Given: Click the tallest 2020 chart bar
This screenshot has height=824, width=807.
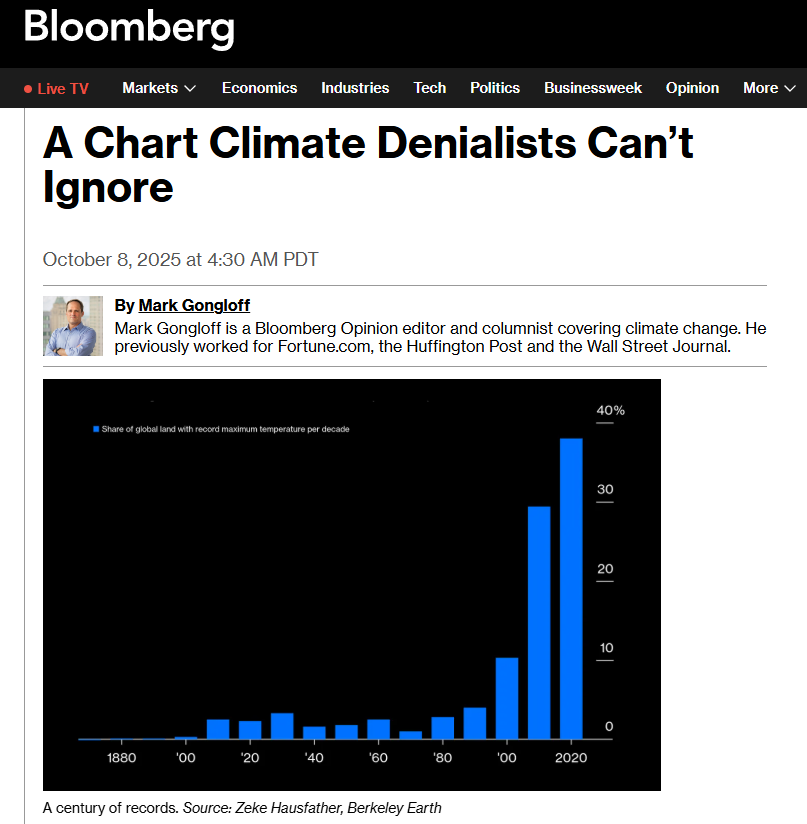Looking at the screenshot, I should click(571, 588).
